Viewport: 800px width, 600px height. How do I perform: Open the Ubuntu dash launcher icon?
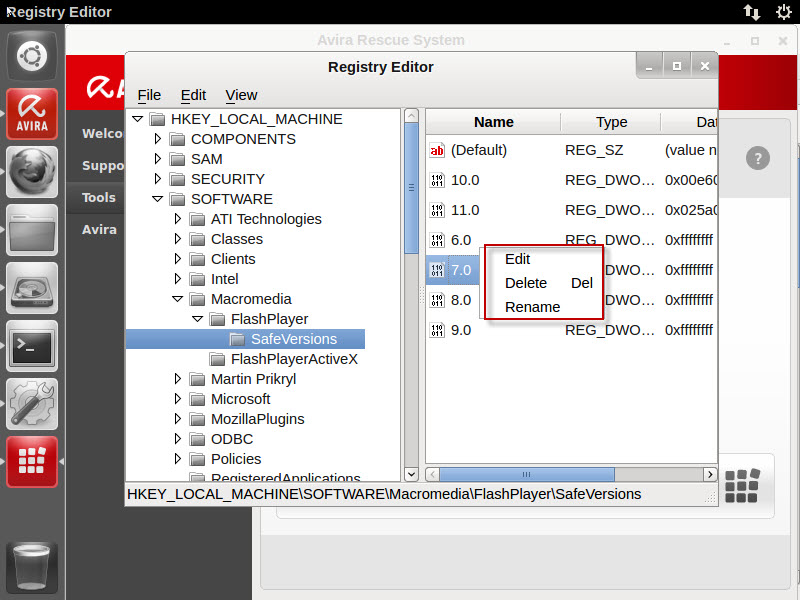point(32,55)
